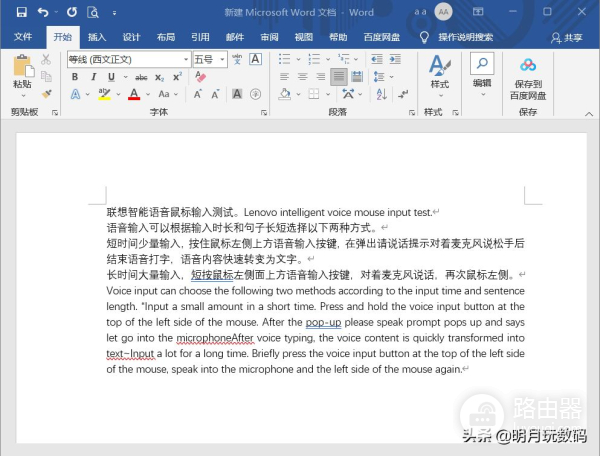Open the 文件 menu
Image resolution: width=600 pixels, height=456 pixels.
tap(23, 37)
